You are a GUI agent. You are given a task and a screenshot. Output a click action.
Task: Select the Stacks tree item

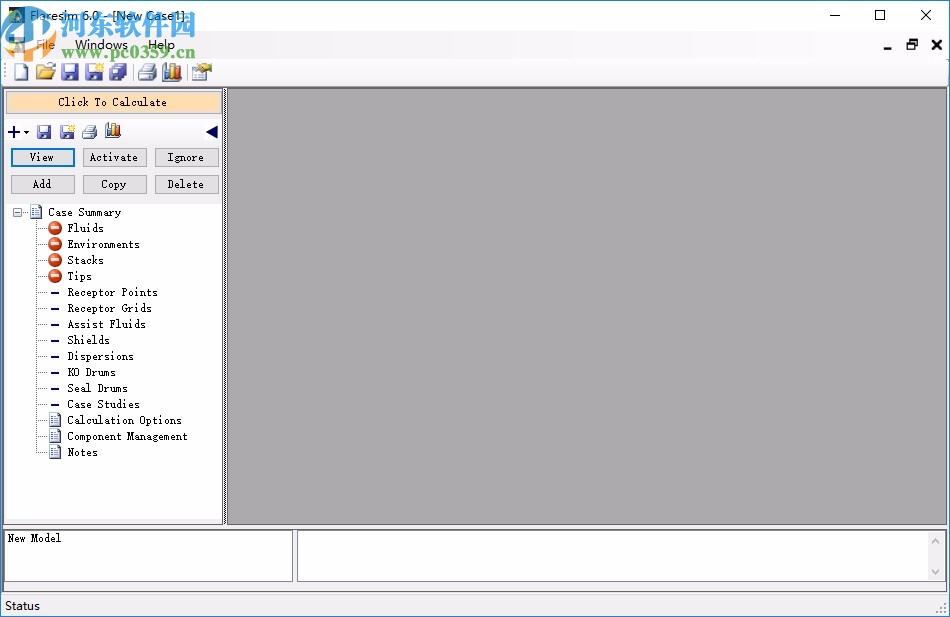(85, 260)
